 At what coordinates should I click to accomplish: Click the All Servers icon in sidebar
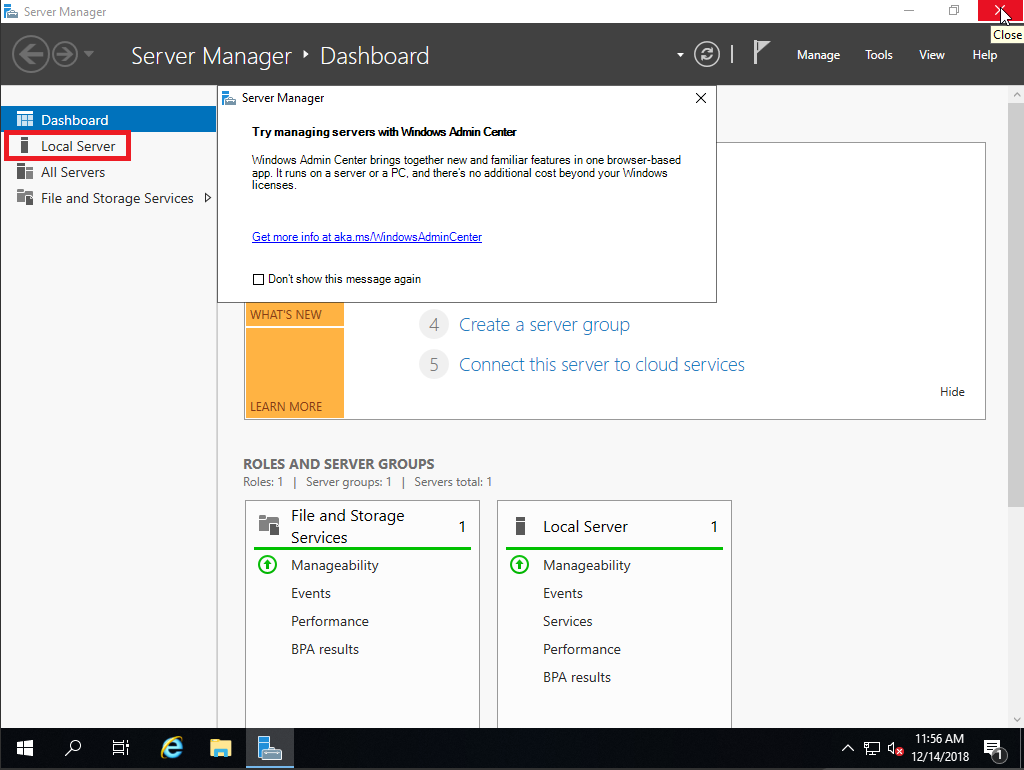(25, 172)
